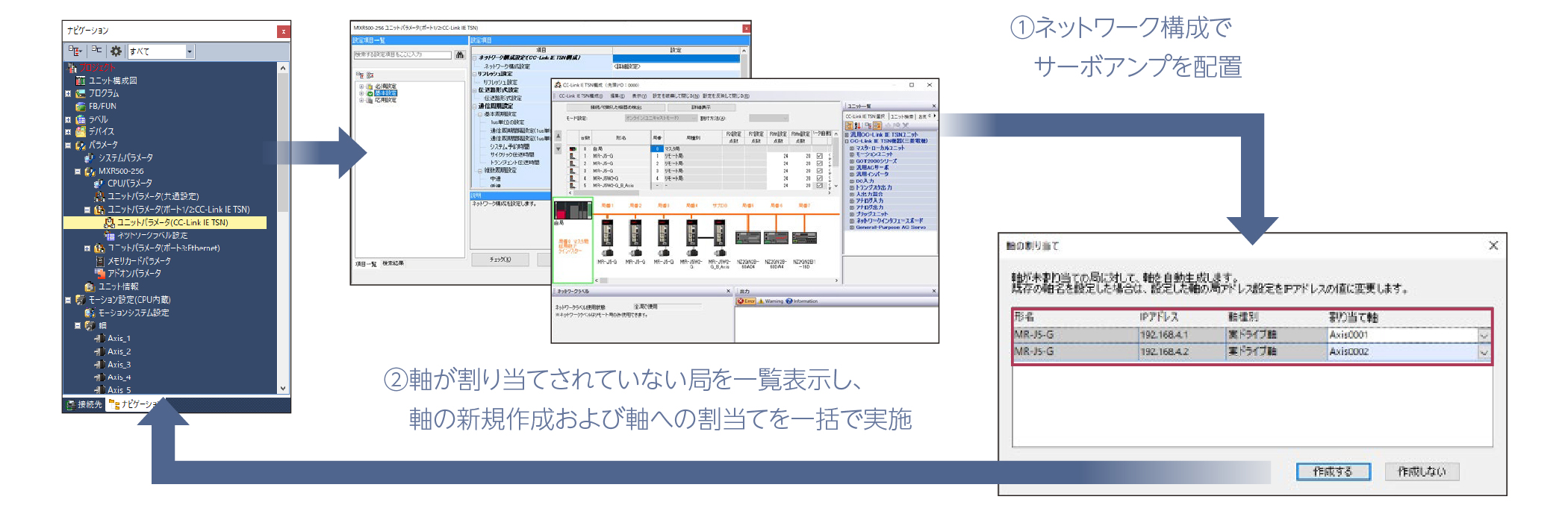Screen dimensions: 1568x508
Task: Toggle the checkbox for station row 5
Action: pyautogui.click(x=820, y=186)
